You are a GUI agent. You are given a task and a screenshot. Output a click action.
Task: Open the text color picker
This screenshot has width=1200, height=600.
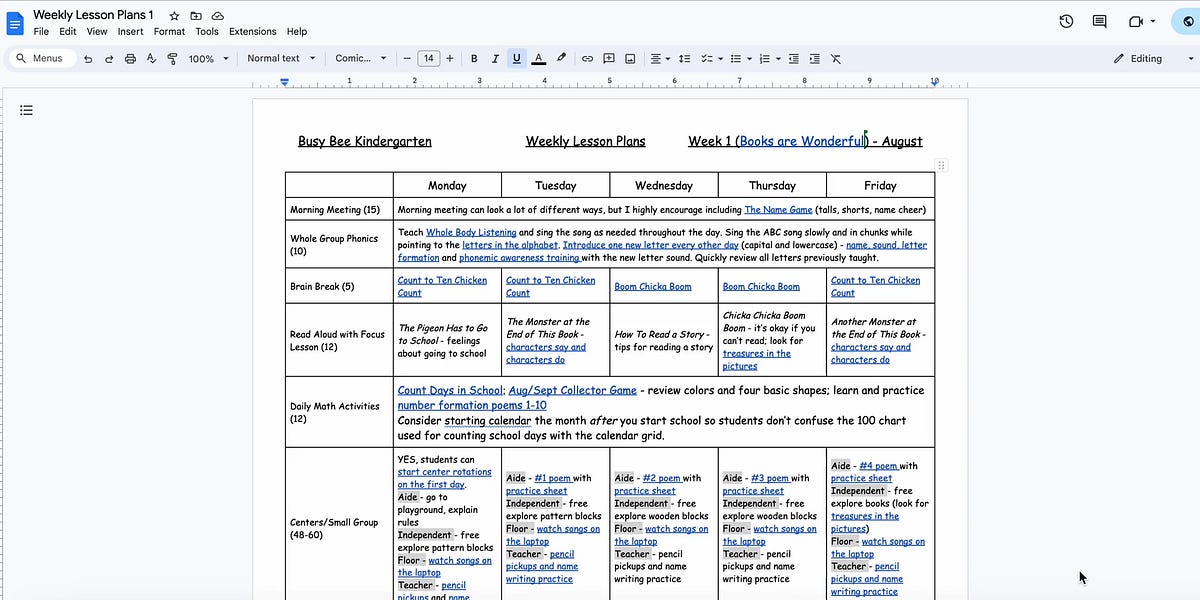pyautogui.click(x=538, y=58)
